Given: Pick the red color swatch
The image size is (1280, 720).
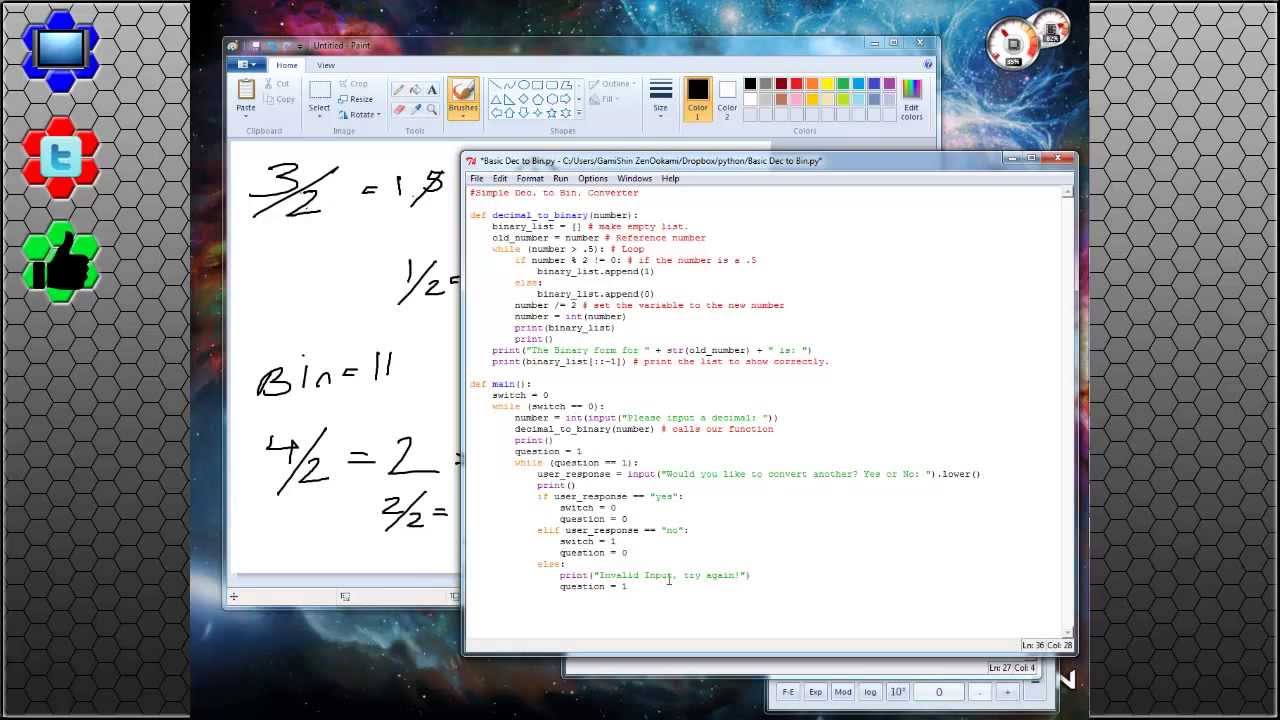Looking at the screenshot, I should coord(797,83).
